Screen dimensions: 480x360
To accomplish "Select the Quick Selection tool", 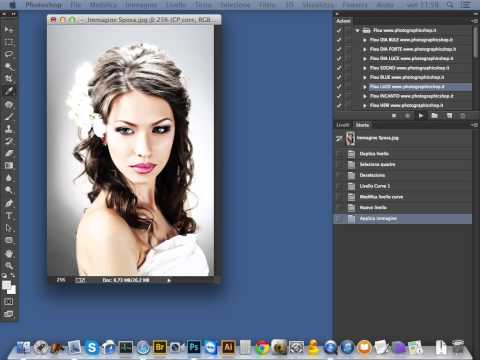I will pyautogui.click(x=9, y=67).
